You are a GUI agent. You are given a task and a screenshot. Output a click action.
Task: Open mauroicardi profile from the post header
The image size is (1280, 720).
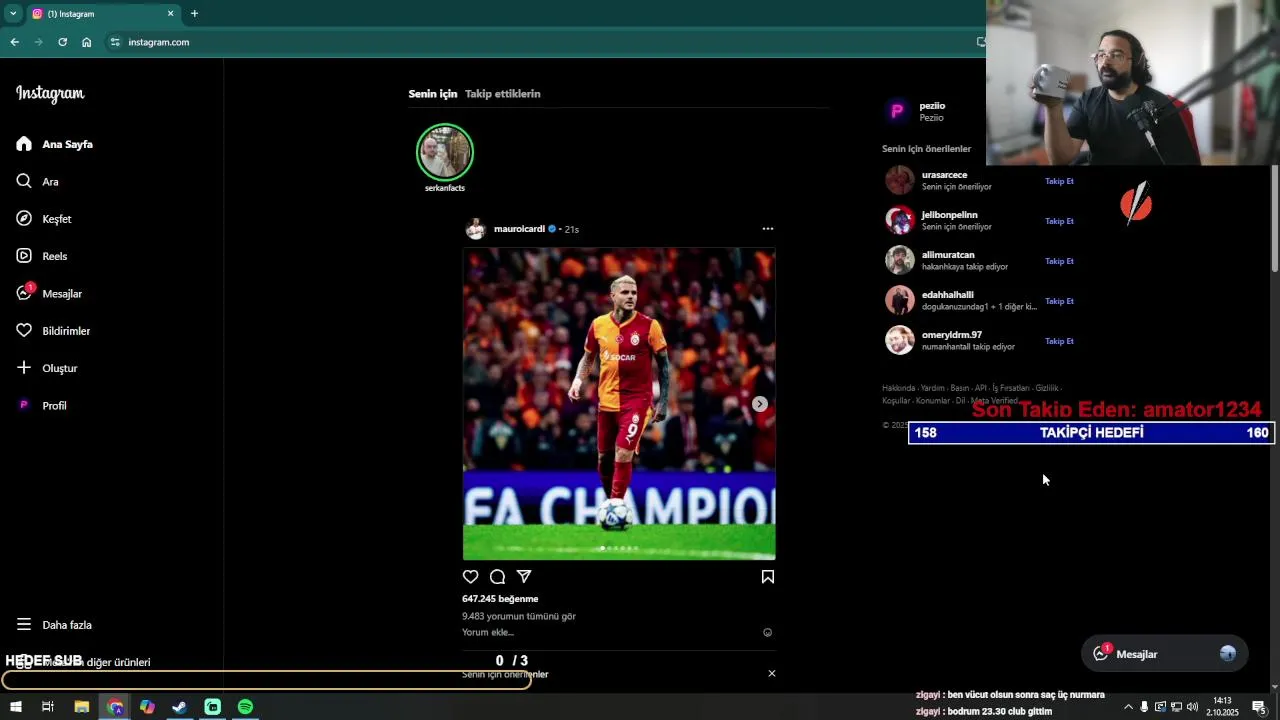(519, 229)
